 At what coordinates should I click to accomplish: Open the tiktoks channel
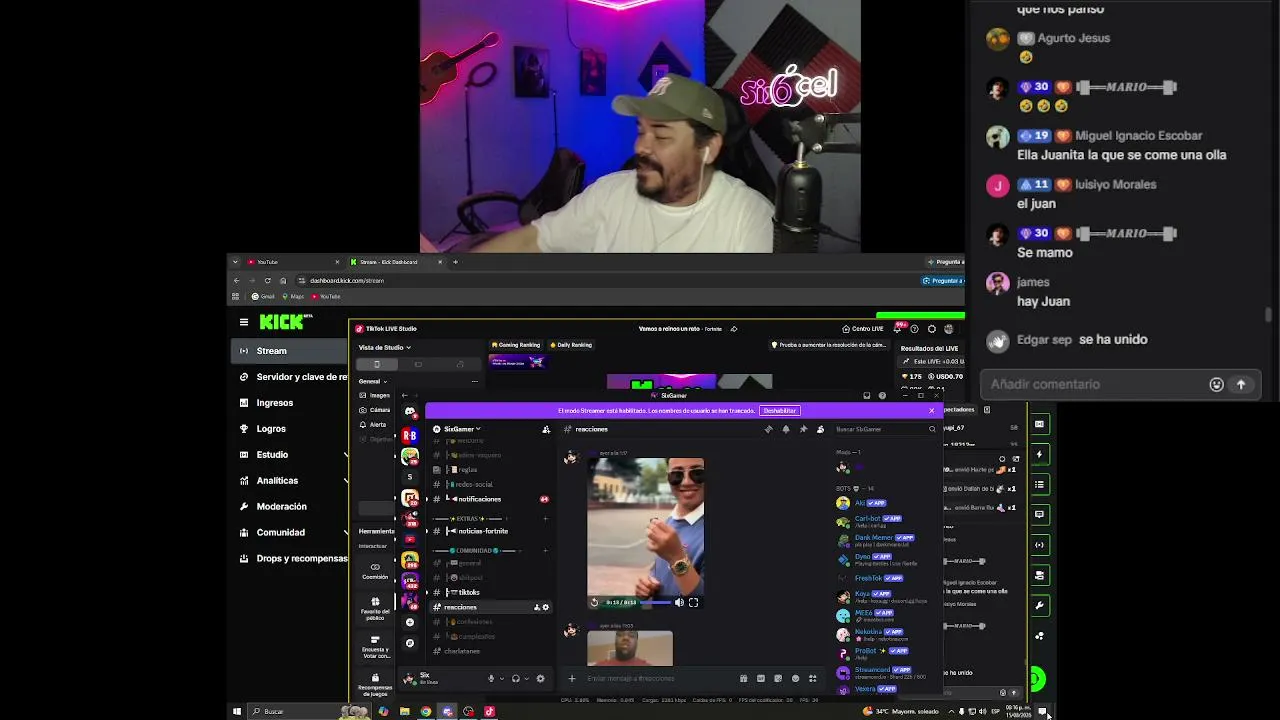click(489, 592)
